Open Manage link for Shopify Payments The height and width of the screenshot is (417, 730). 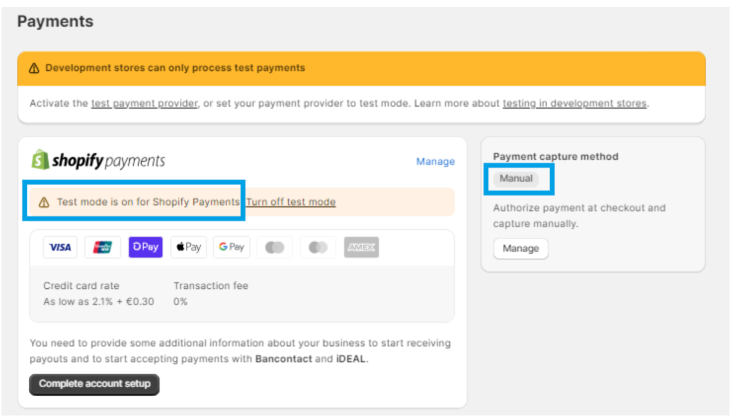click(x=435, y=161)
